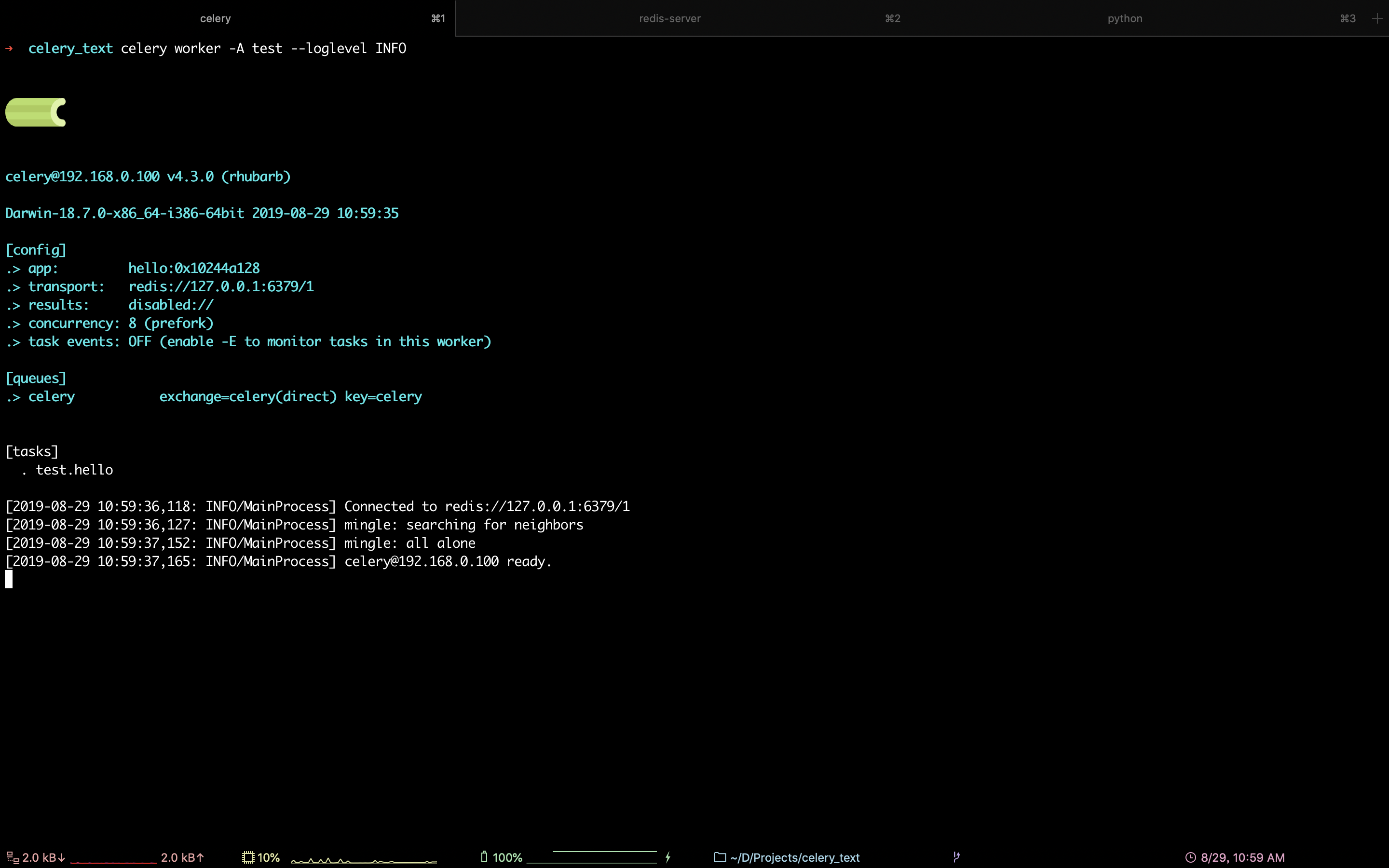Click the 'celery@192.168.0.100 v4.3.0 (rhubarb)' line
Screen dimensions: 1389x868
tap(148, 176)
